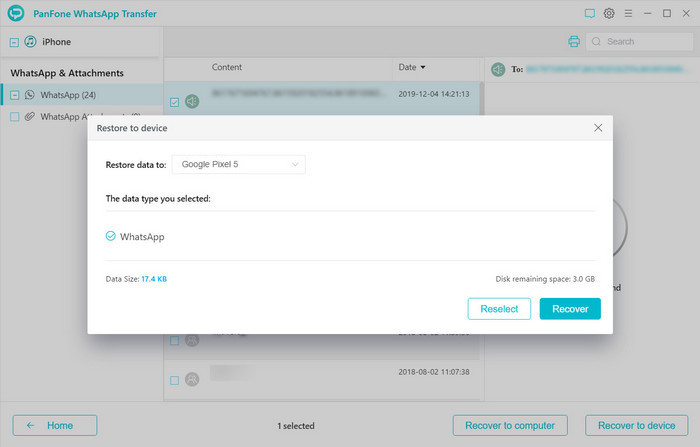Click the 17.4 KB data size value

tap(154, 279)
